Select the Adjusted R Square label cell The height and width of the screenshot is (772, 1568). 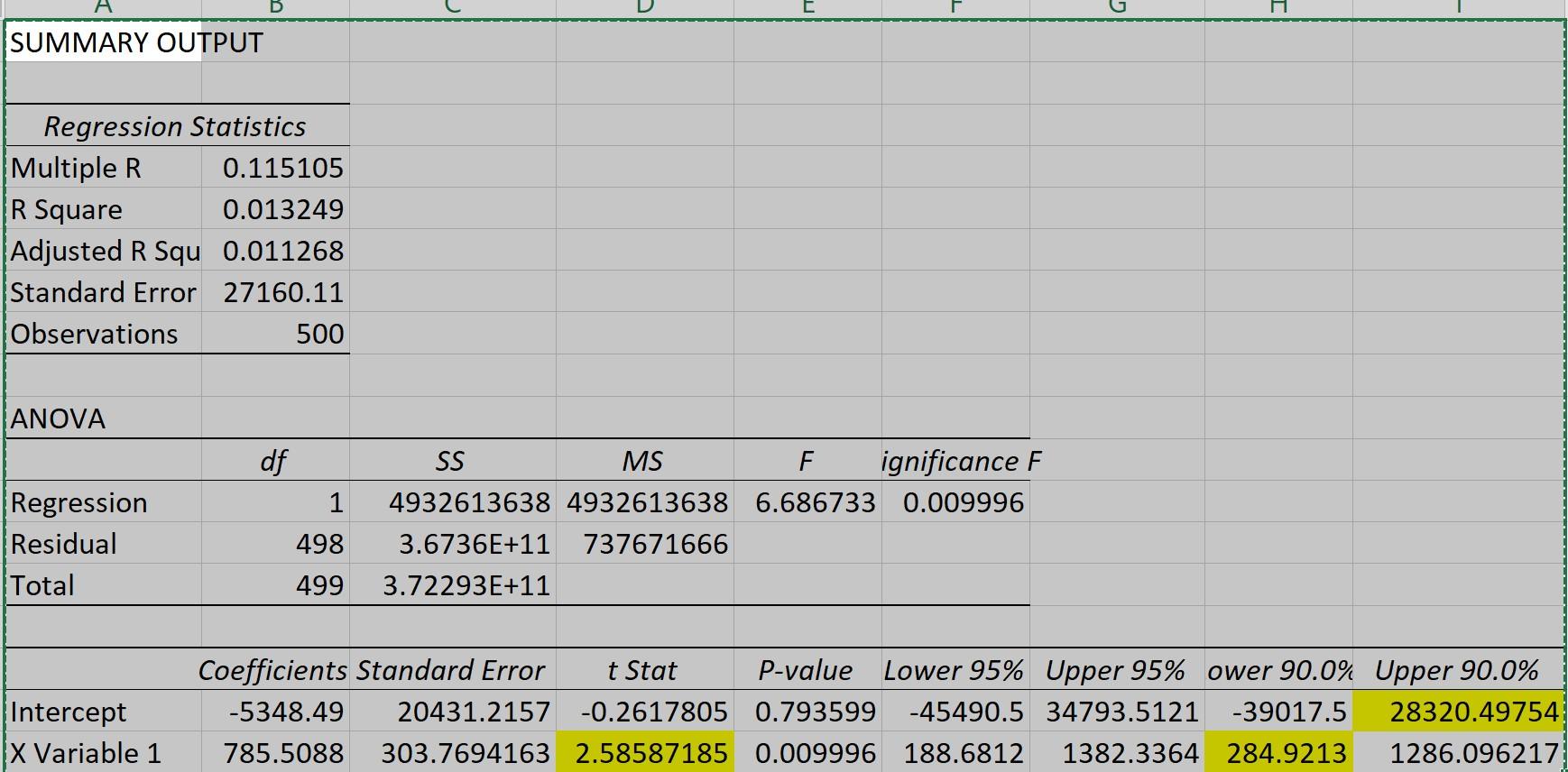tap(104, 250)
